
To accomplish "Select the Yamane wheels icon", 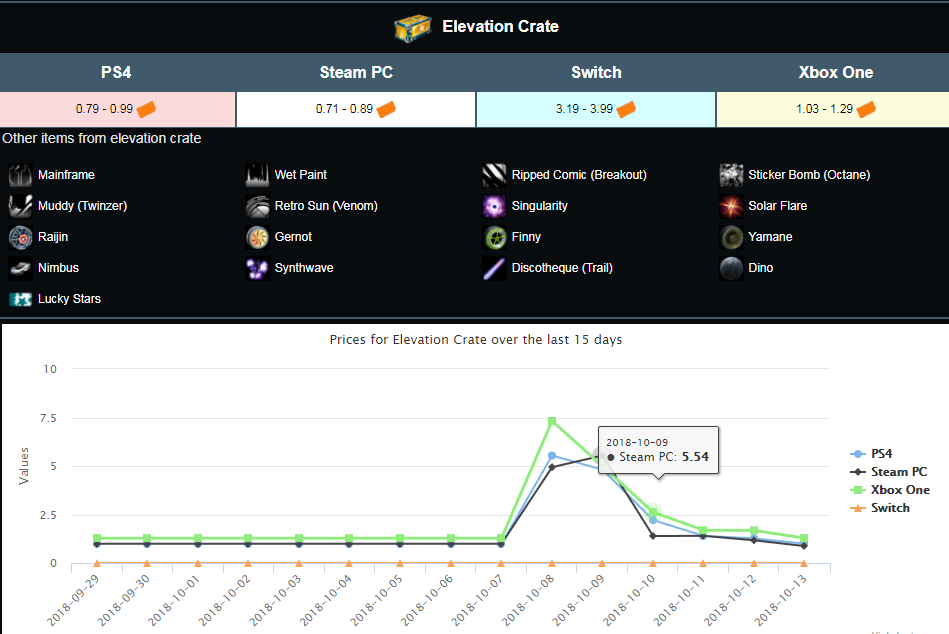I will click(x=731, y=237).
